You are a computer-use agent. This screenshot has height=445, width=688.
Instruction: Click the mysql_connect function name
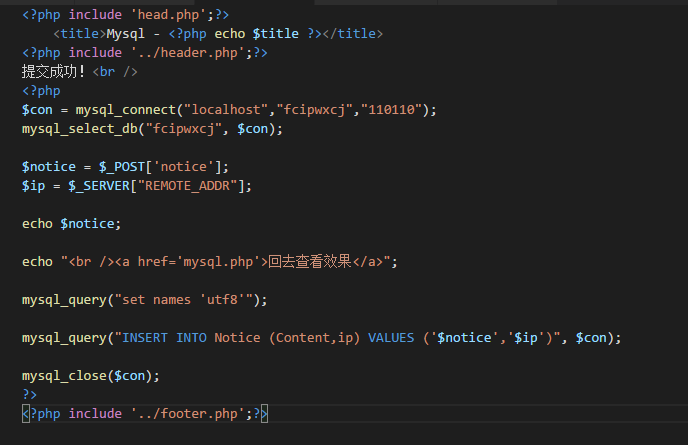coord(125,110)
